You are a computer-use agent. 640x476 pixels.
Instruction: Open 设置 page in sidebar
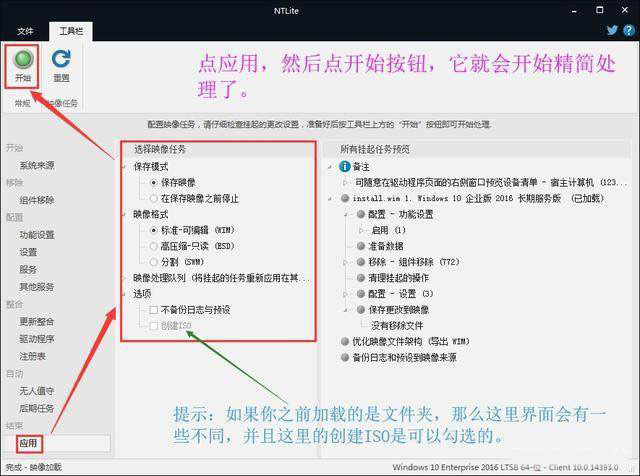pos(28,252)
